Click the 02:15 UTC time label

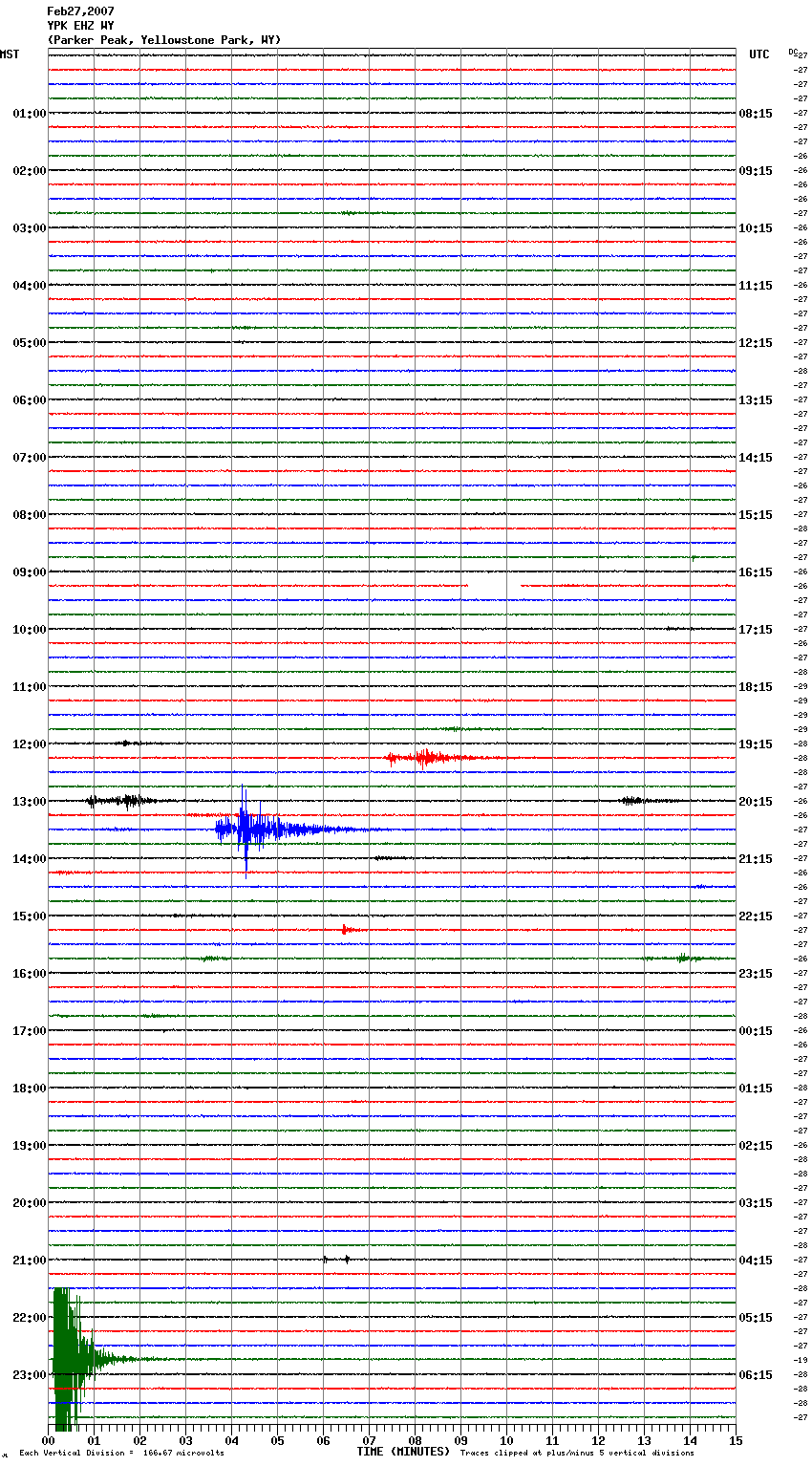(756, 1146)
